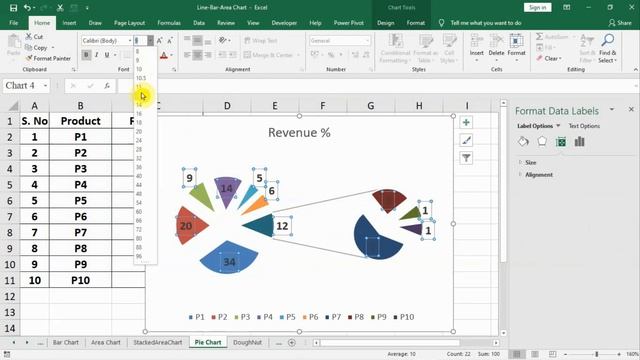Click the Insert Function fx icon

click(x=107, y=86)
